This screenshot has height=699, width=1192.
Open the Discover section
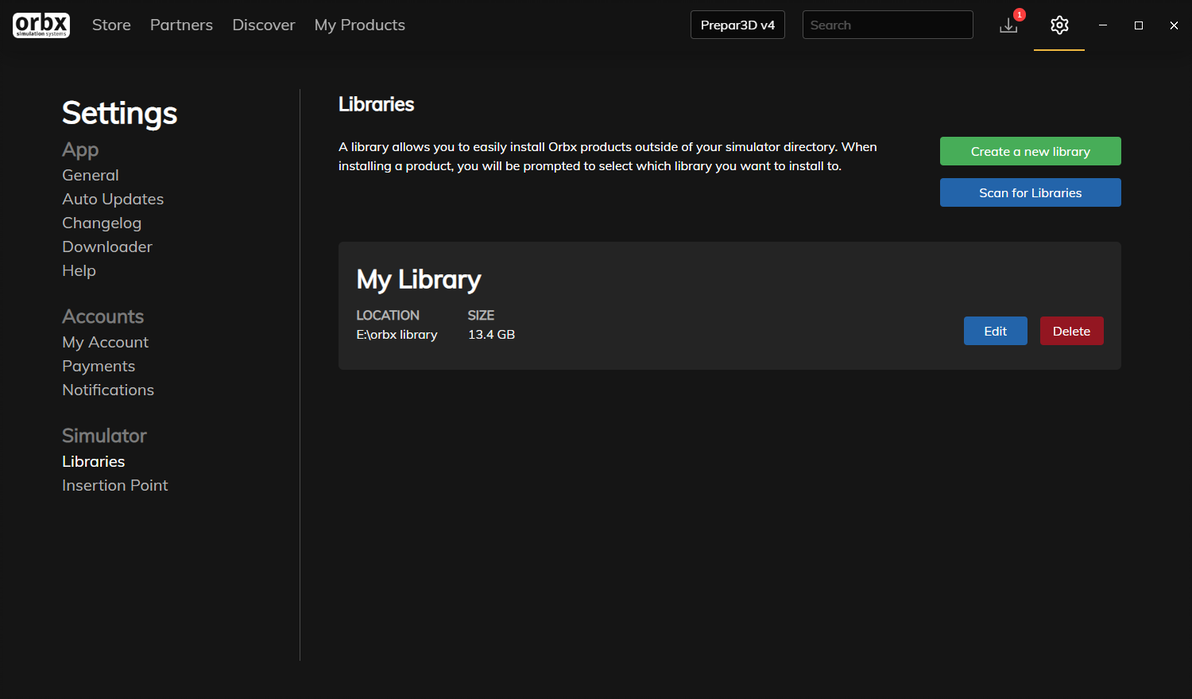point(263,25)
